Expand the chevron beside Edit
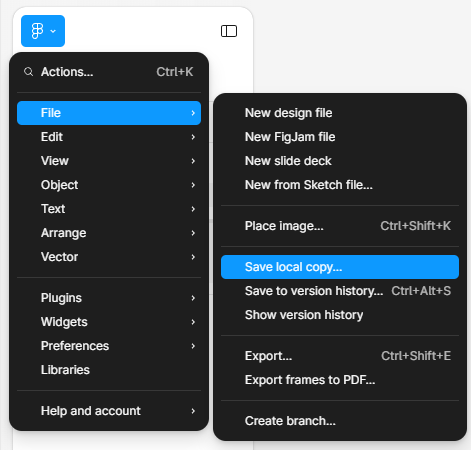Viewport: 471px width, 450px height. (x=193, y=137)
